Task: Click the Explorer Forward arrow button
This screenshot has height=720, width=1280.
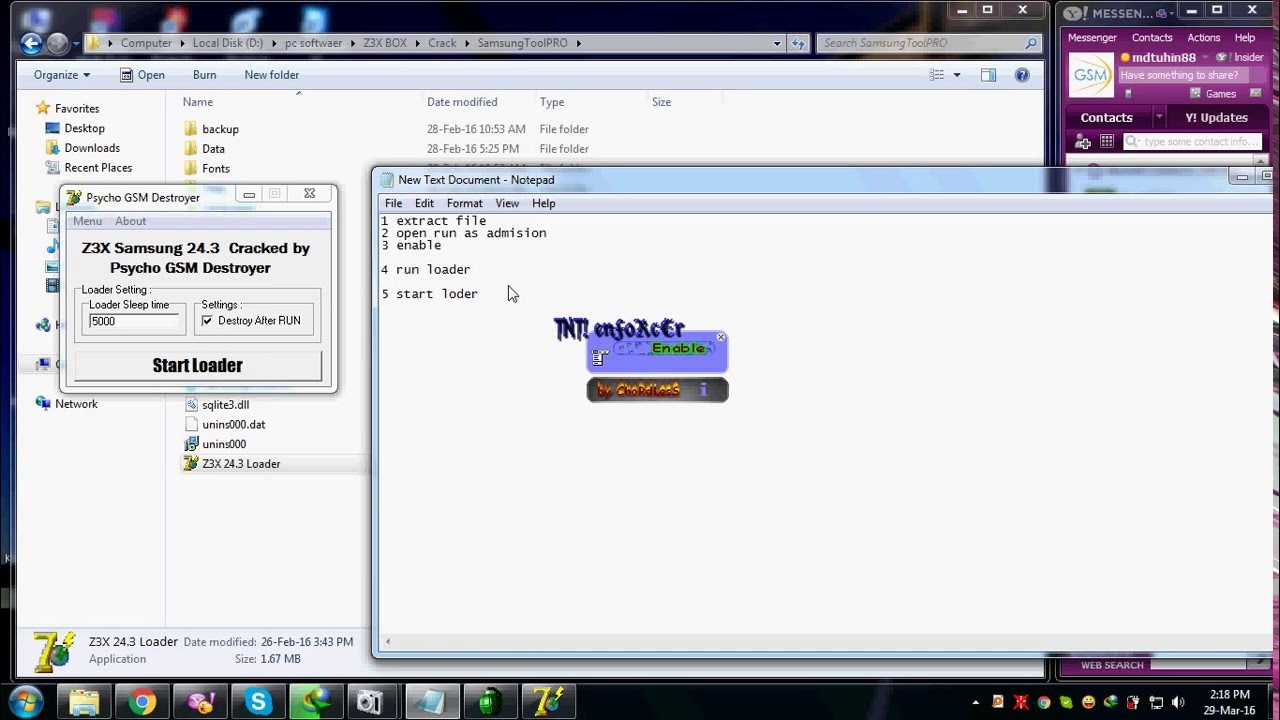Action: [58, 43]
